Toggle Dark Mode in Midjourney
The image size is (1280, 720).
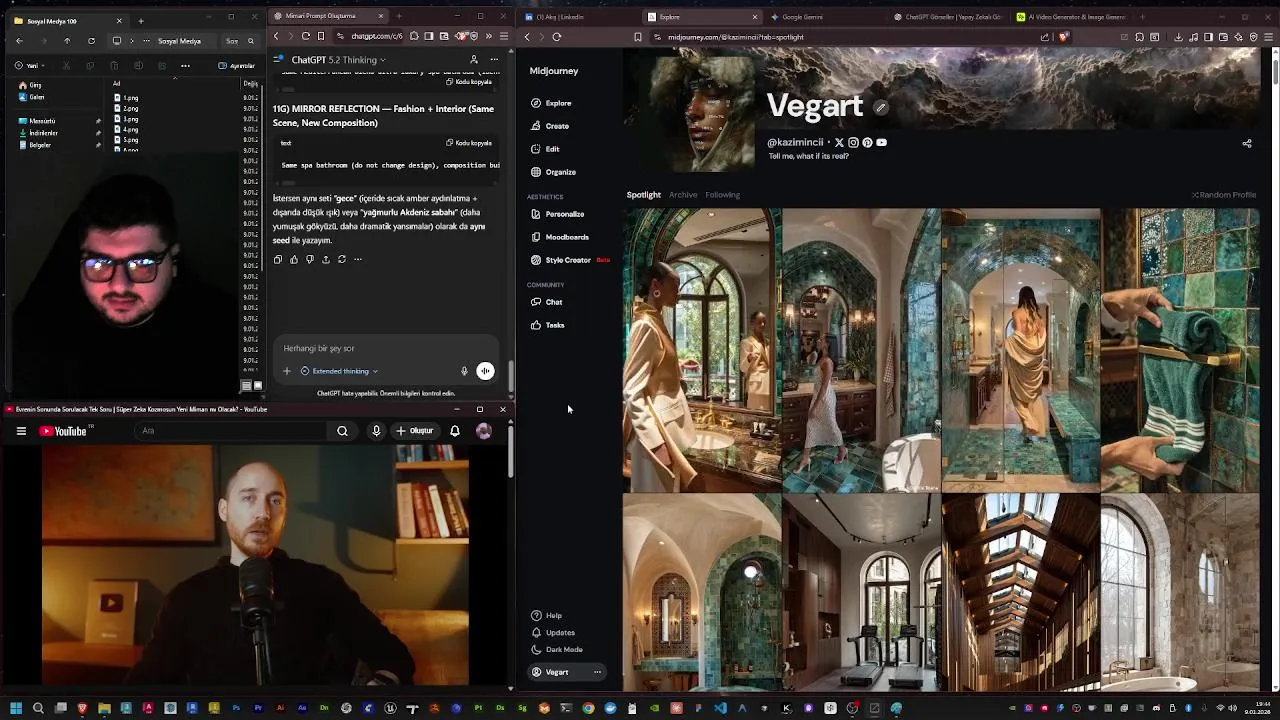pyautogui.click(x=557, y=650)
